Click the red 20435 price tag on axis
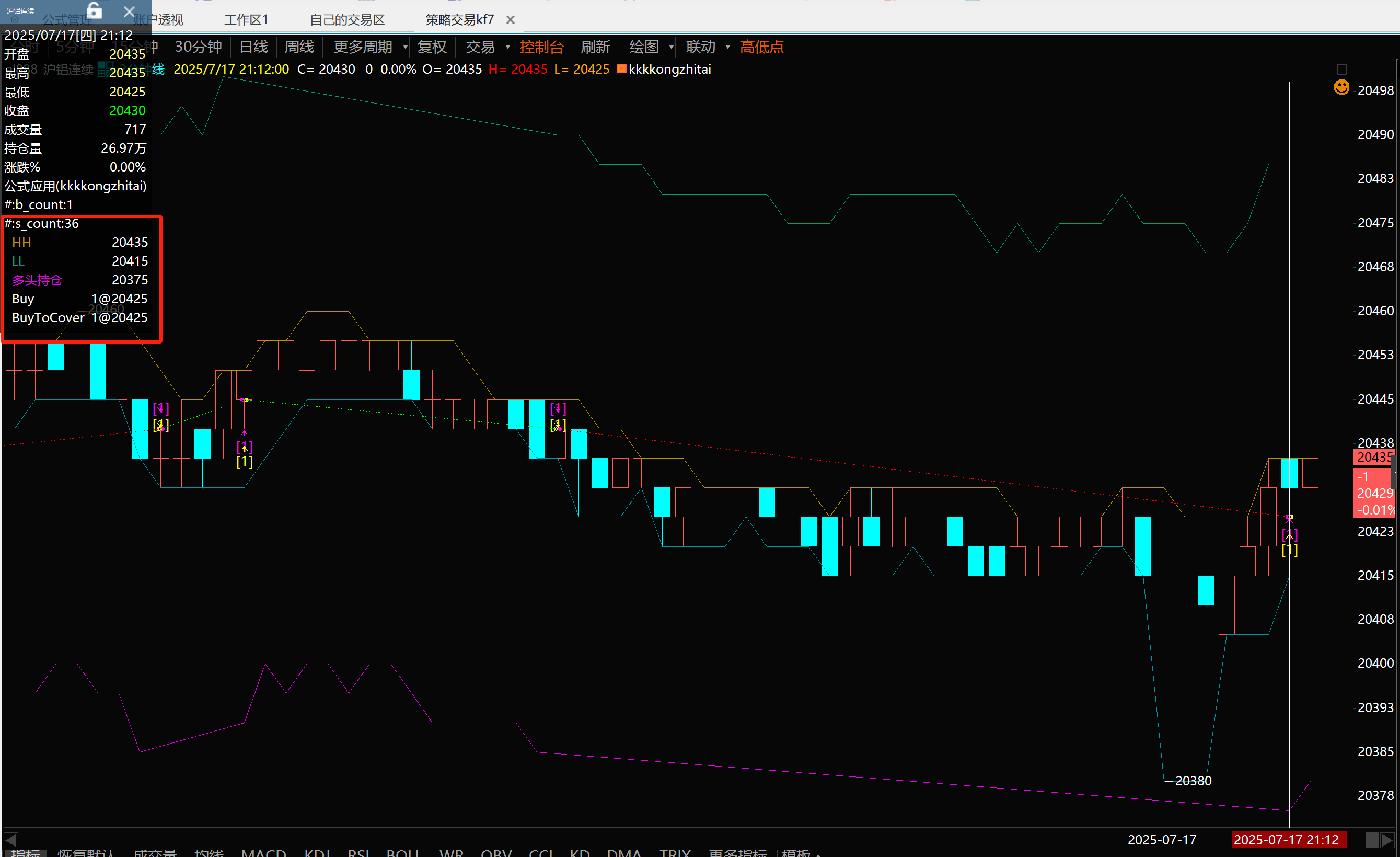The width and height of the screenshot is (1400, 857). [1374, 456]
